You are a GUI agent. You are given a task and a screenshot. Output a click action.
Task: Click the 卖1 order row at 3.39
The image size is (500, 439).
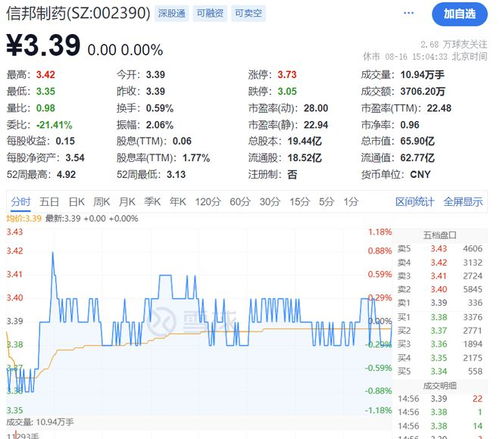[440, 303]
